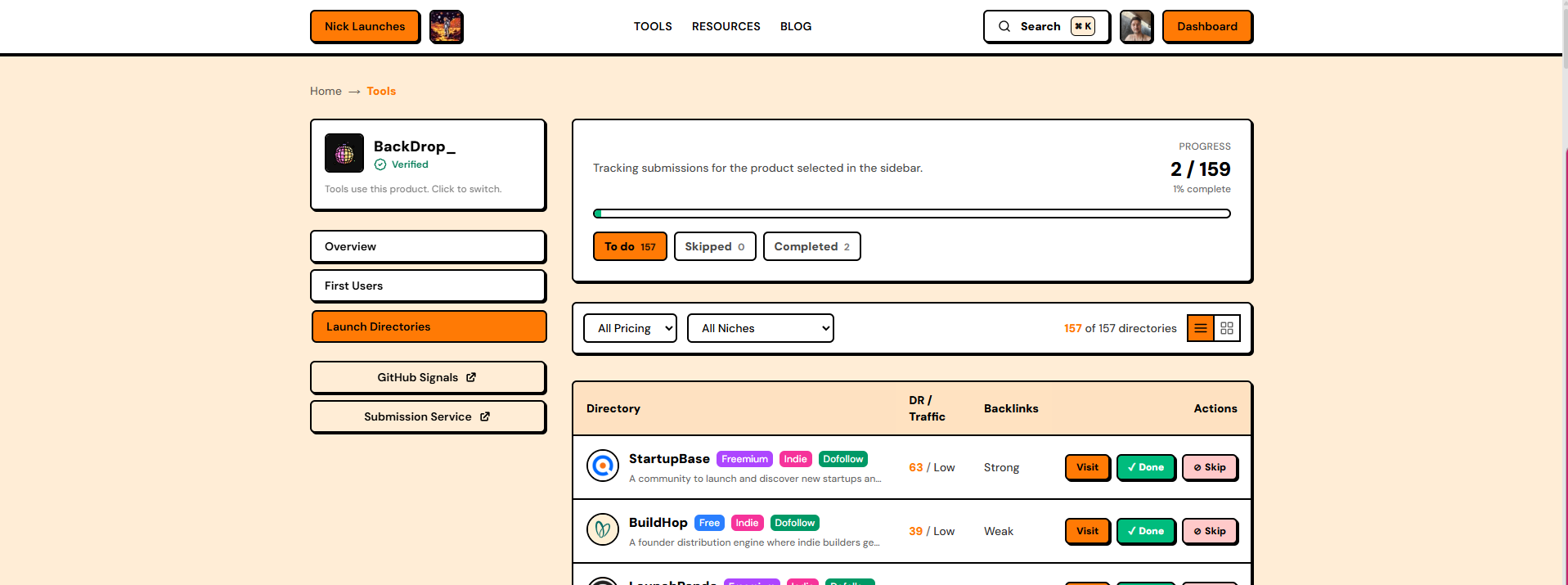Click StartupBase Indie tag
This screenshot has height=585, width=1568.
coord(796,459)
